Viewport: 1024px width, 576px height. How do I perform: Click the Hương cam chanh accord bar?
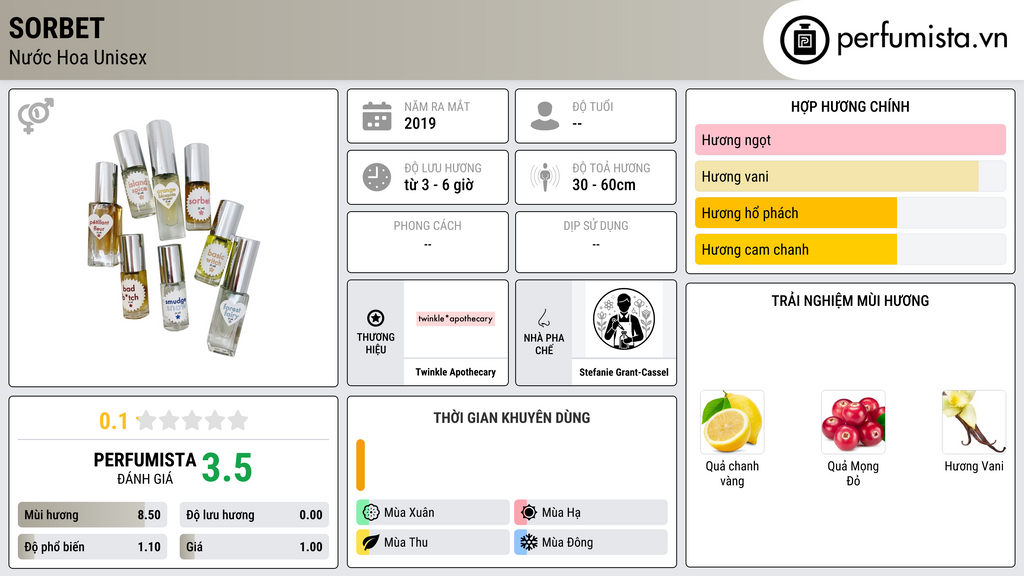(x=850, y=249)
